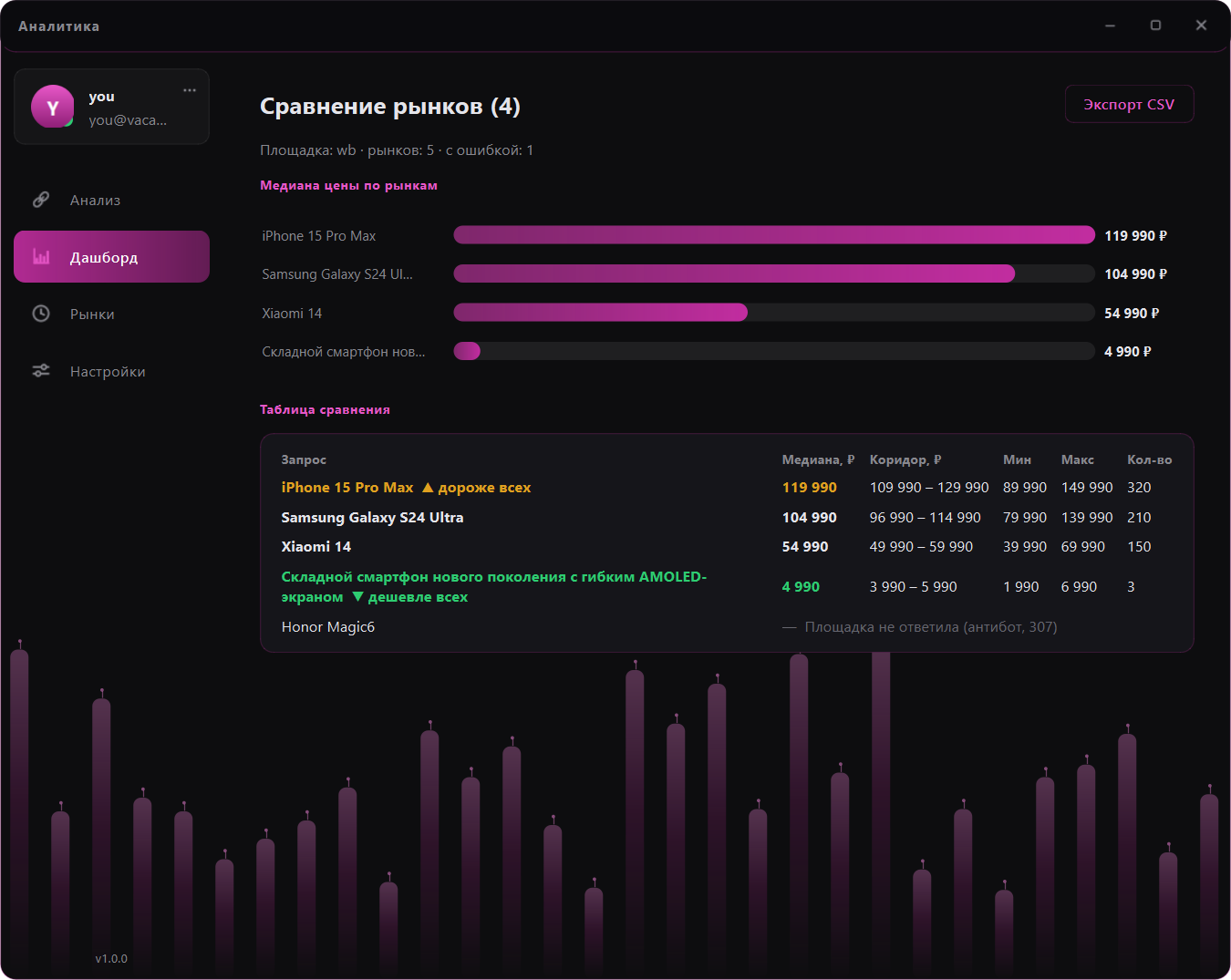The width and height of the screenshot is (1231, 980).
Task: Click the 109 990 – 129 990 corridor cell
Action: pyautogui.click(x=929, y=488)
